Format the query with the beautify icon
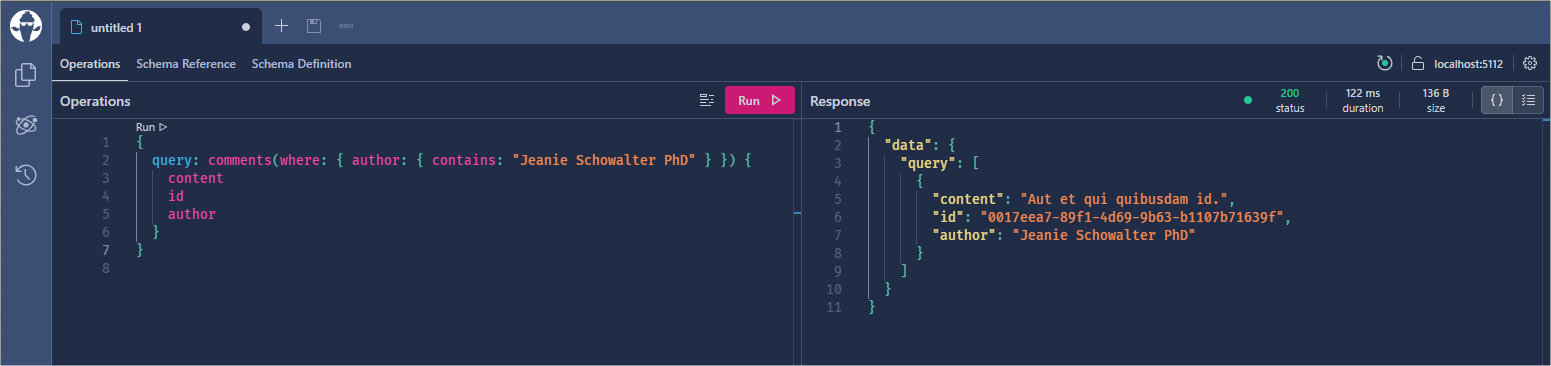Viewport: 1551px width, 366px height. pyautogui.click(x=707, y=100)
